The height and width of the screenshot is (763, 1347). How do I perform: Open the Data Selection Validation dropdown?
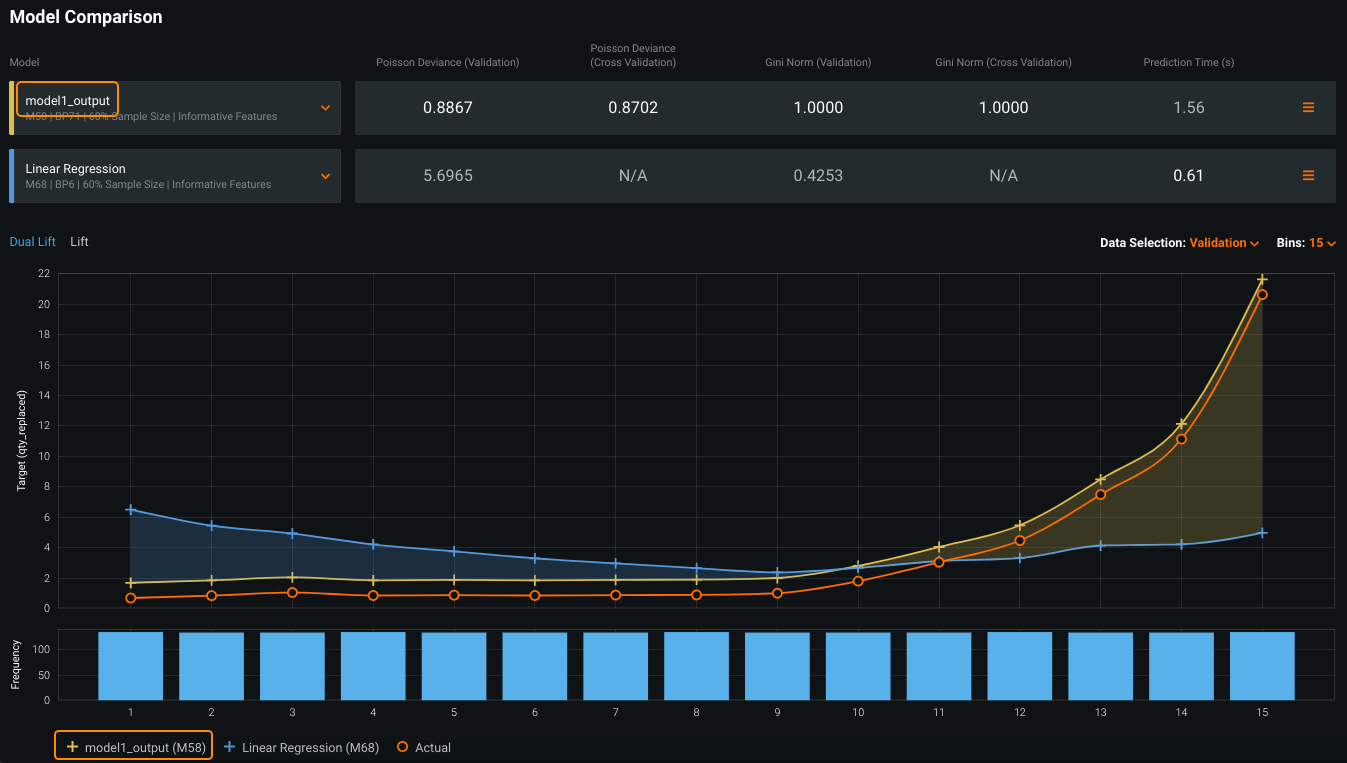pyautogui.click(x=1224, y=243)
